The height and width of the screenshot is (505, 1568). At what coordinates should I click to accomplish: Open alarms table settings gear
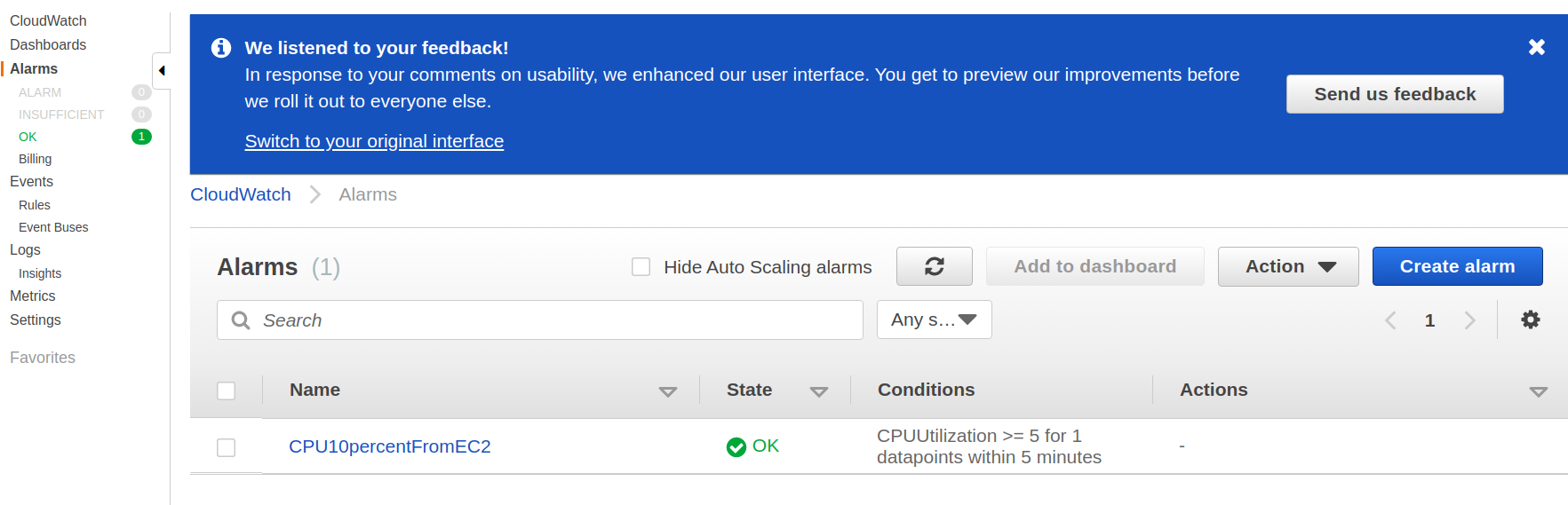point(1530,320)
